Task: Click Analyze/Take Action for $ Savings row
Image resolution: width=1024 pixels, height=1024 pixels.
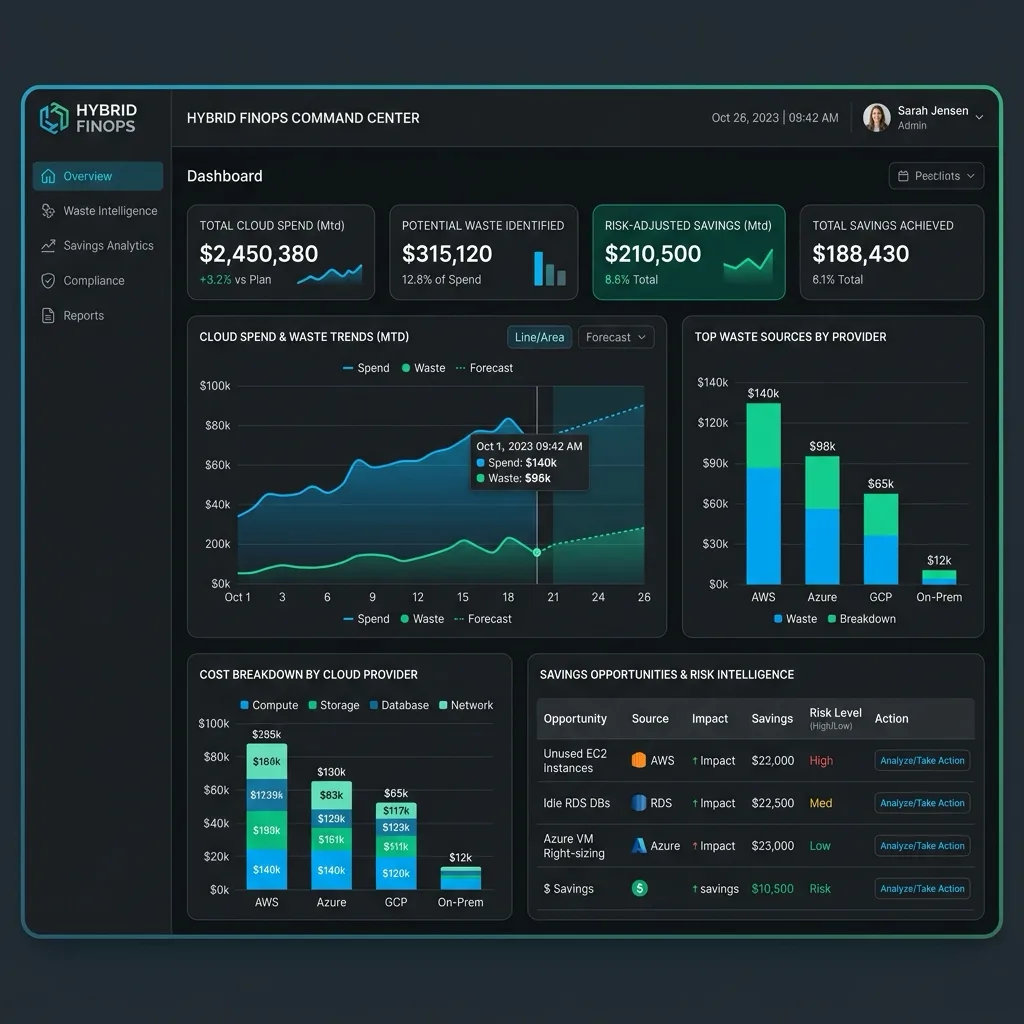Action: pos(922,889)
